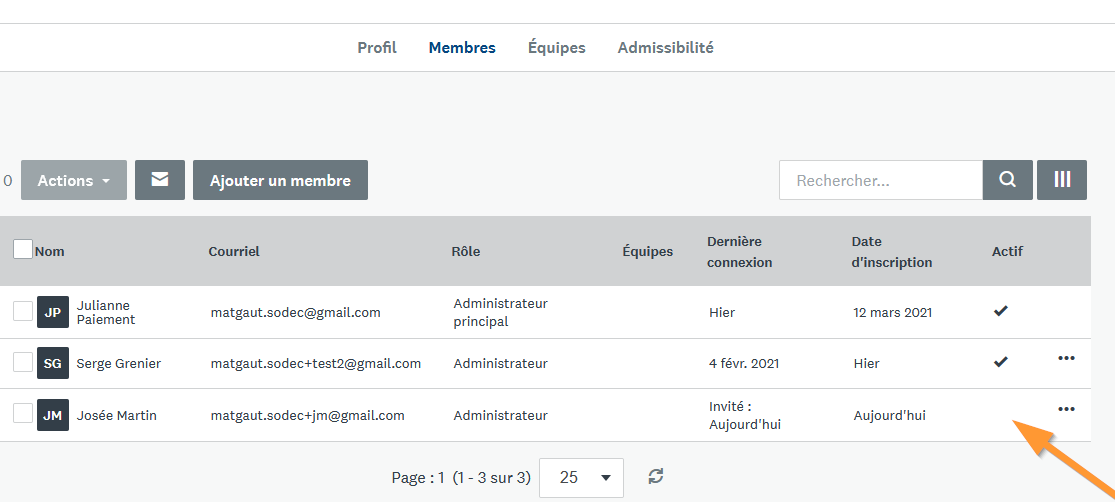The width and height of the screenshot is (1115, 502).
Task: Go to the Équipes tab
Action: click(557, 48)
